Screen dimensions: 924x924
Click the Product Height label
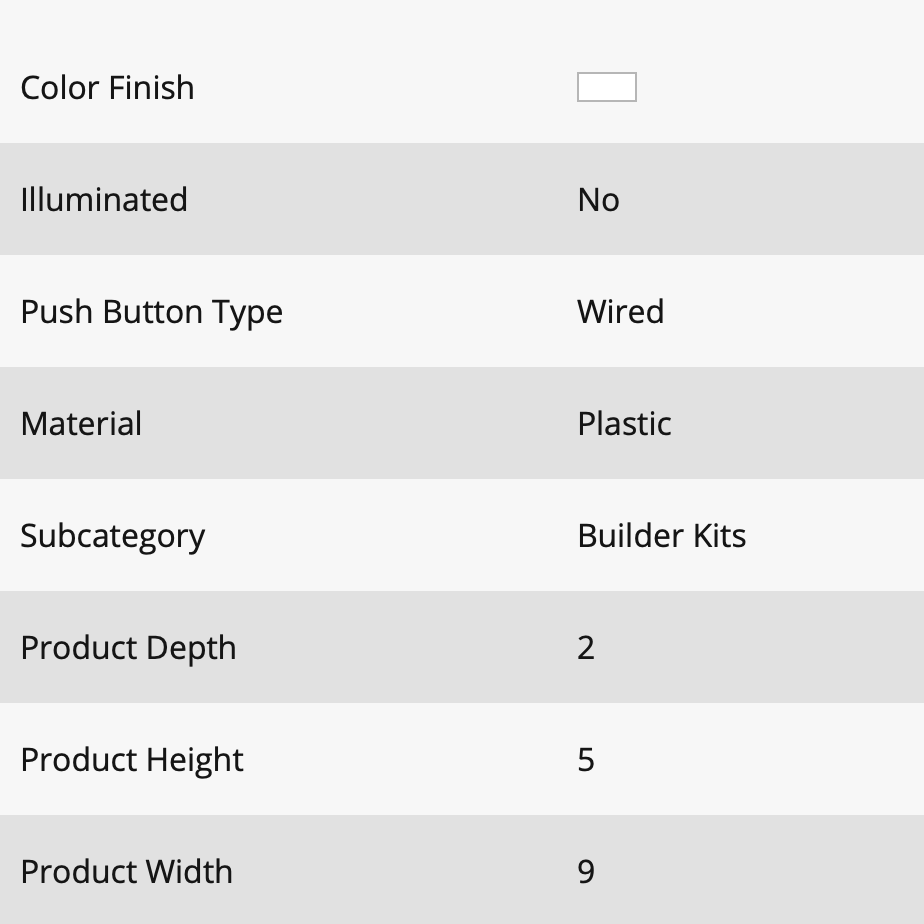pos(132,760)
